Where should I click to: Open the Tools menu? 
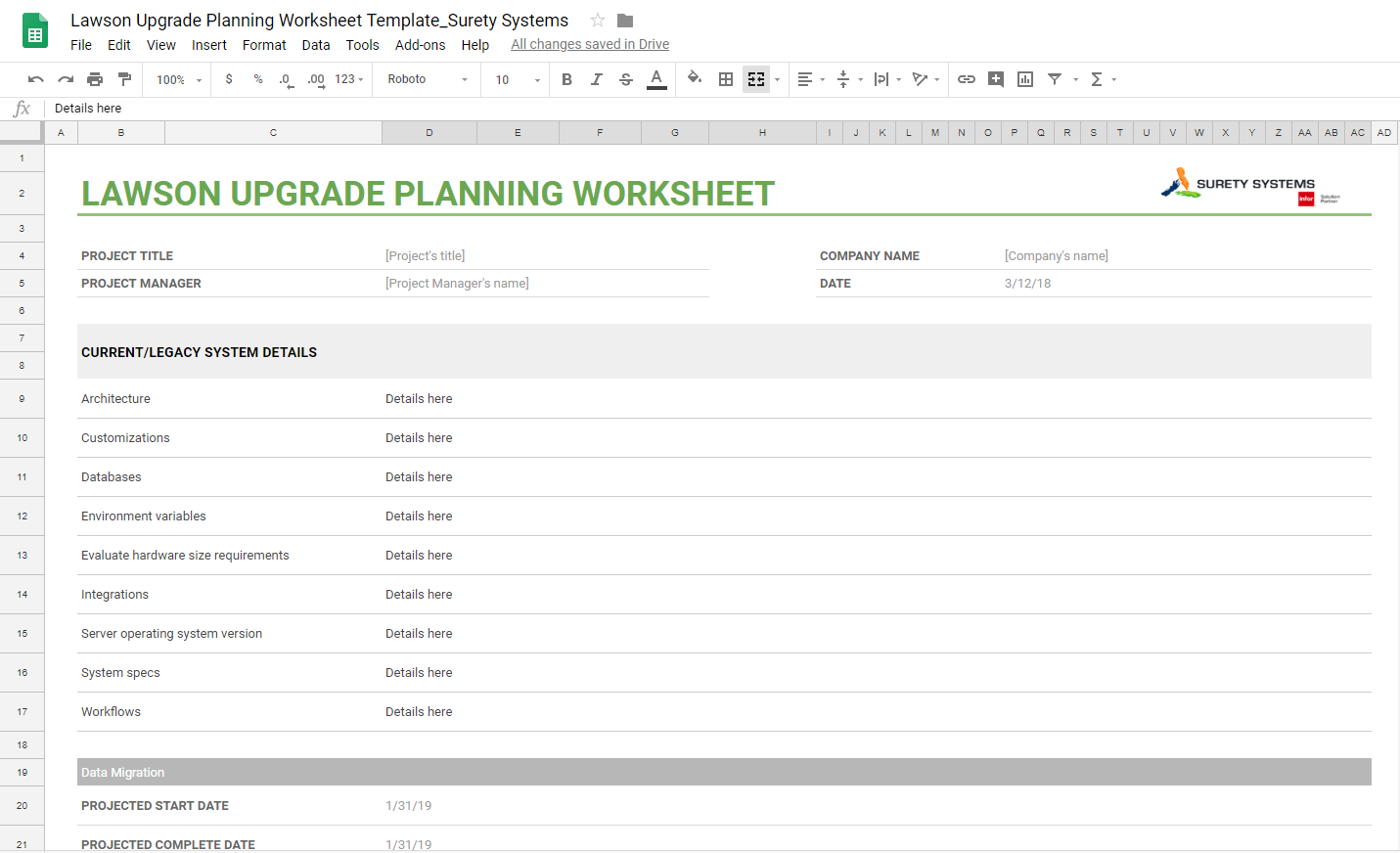pos(362,45)
